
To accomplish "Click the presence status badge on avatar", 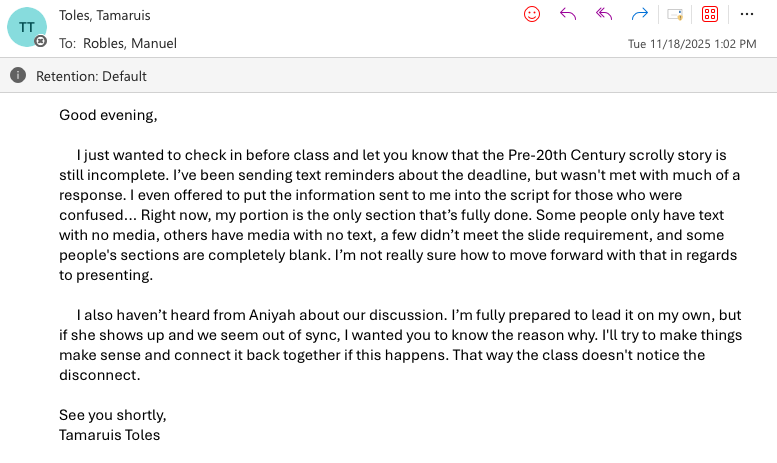I will pos(41,41).
